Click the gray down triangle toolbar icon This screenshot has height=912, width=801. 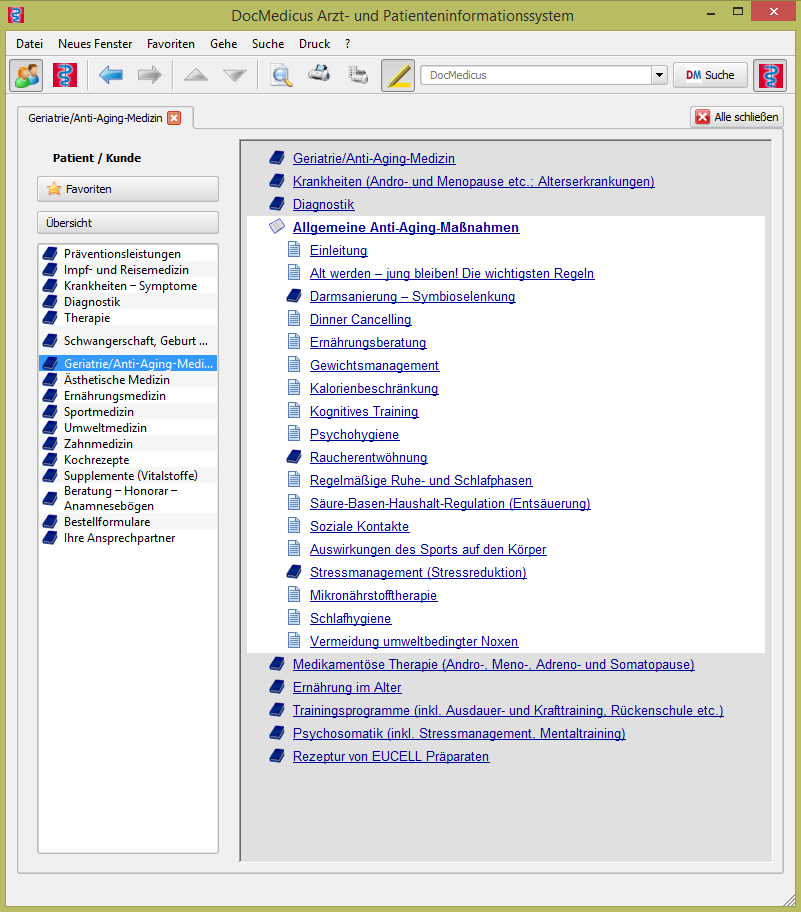(235, 75)
